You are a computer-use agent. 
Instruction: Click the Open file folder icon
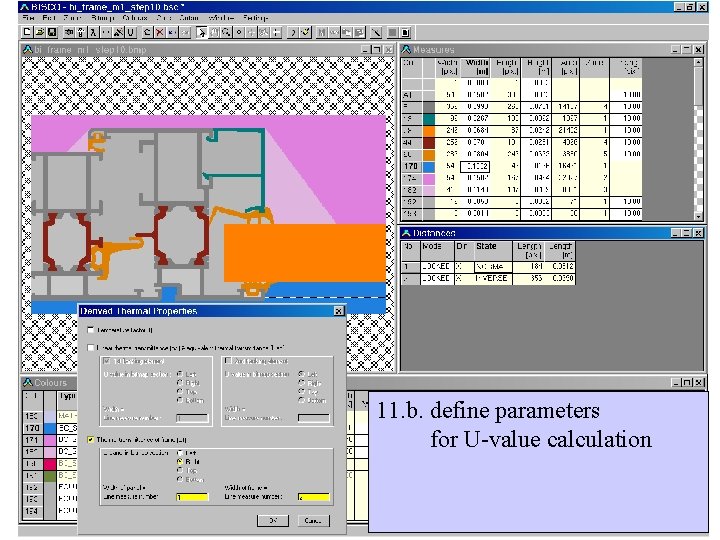point(39,32)
